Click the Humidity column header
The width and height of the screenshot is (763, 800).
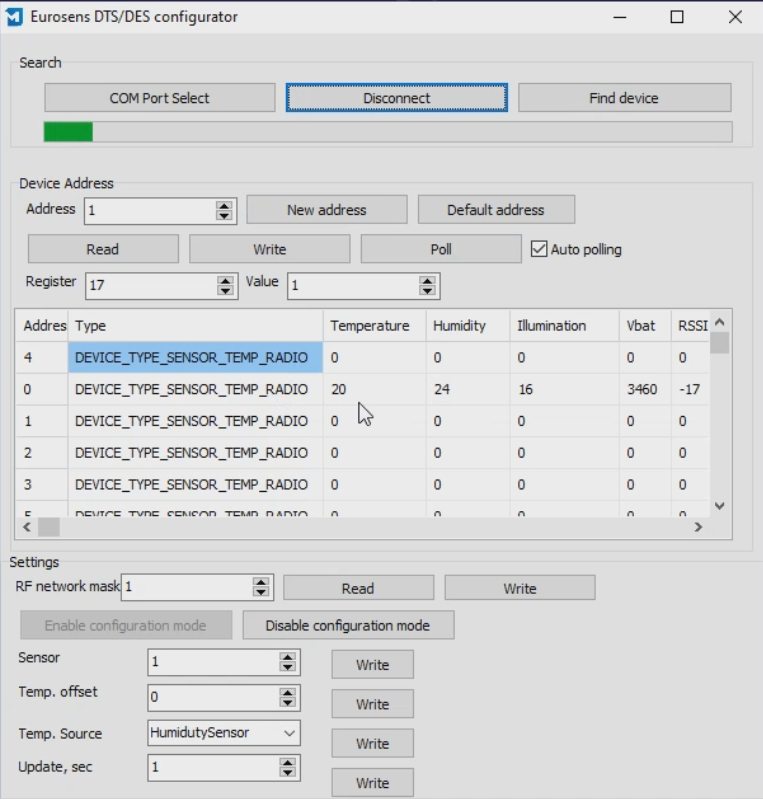[468, 326]
